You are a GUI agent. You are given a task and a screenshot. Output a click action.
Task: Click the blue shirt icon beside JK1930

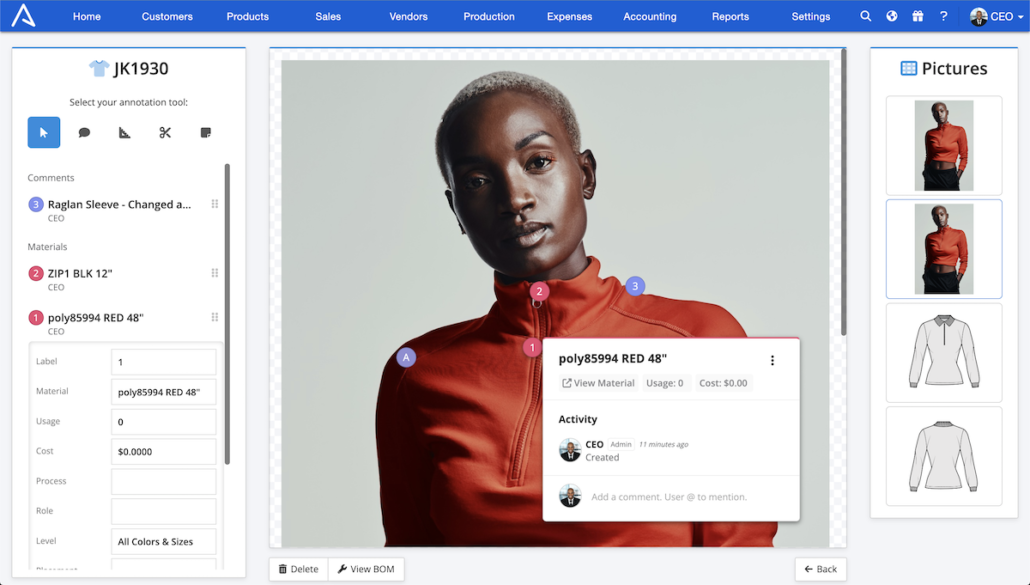click(99, 68)
